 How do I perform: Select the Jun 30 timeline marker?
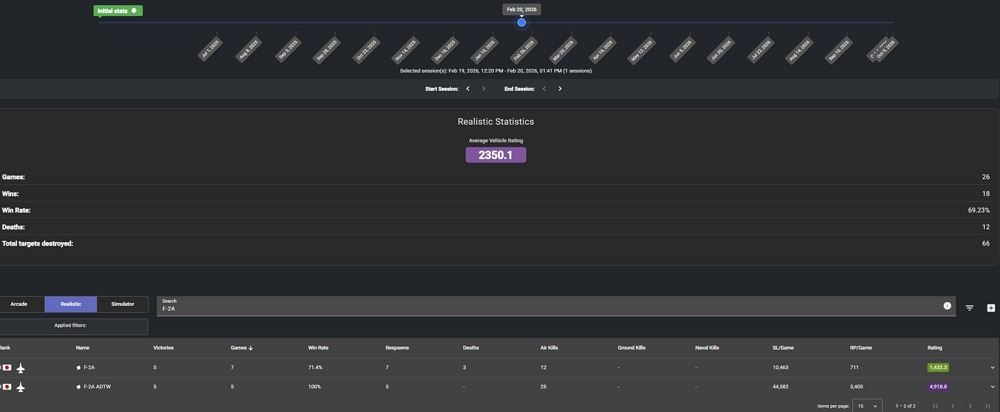721,50
